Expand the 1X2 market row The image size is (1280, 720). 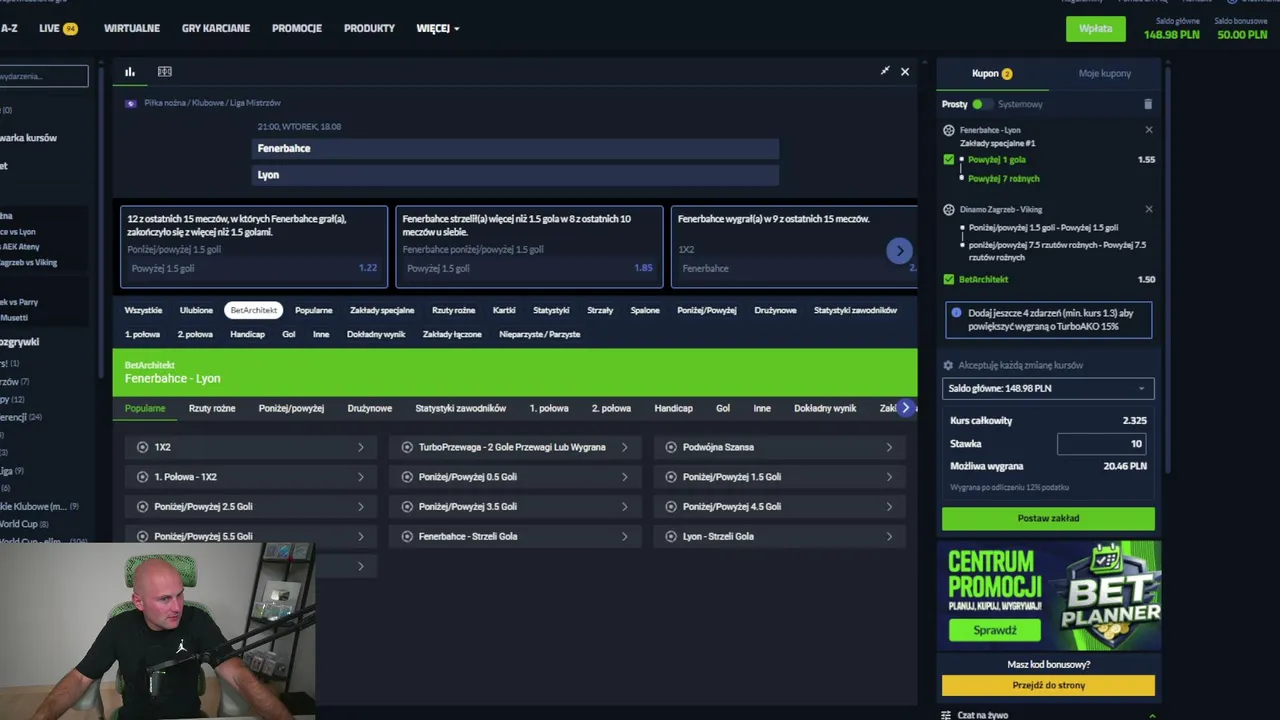[250, 448]
